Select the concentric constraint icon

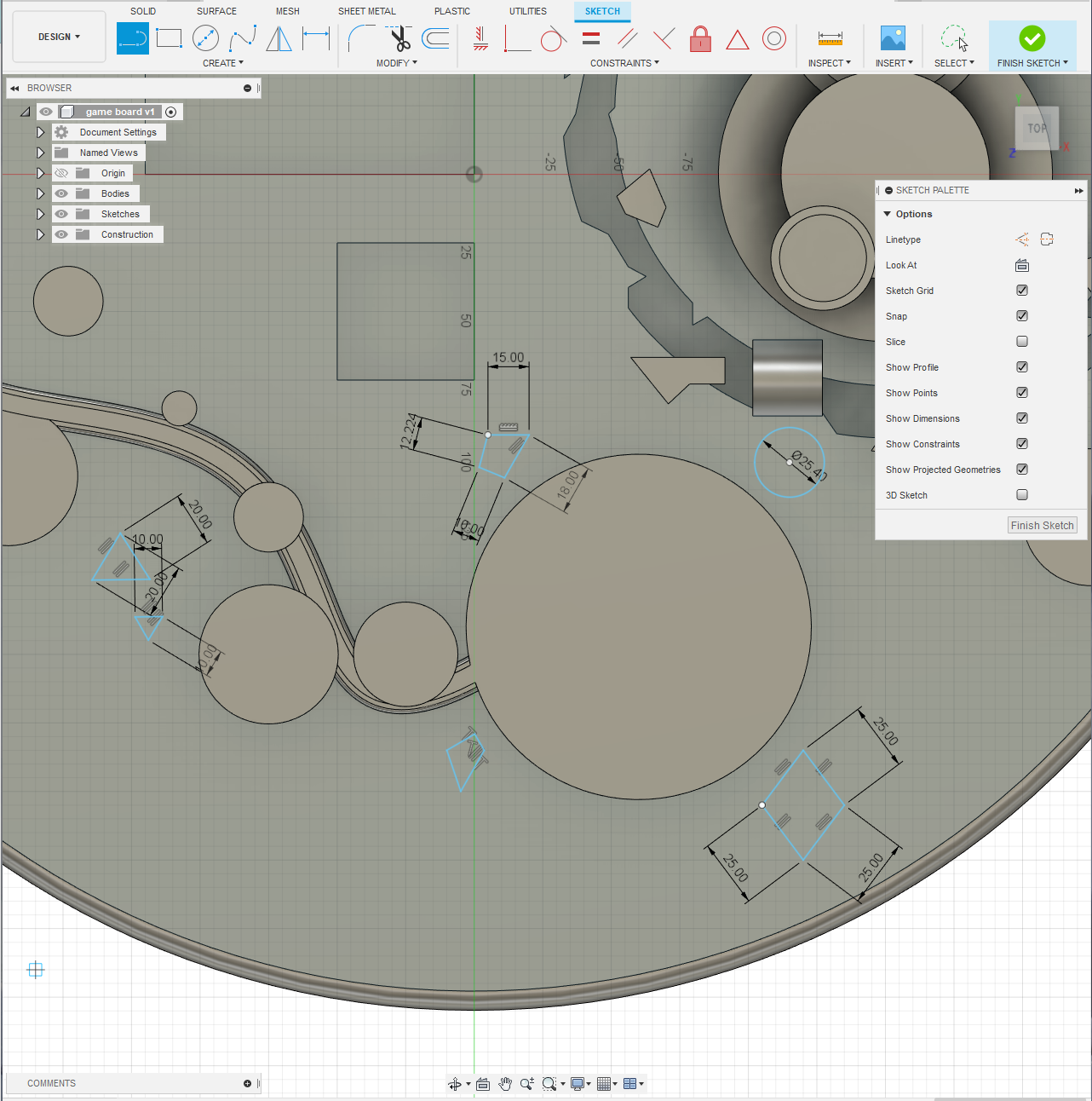774,38
